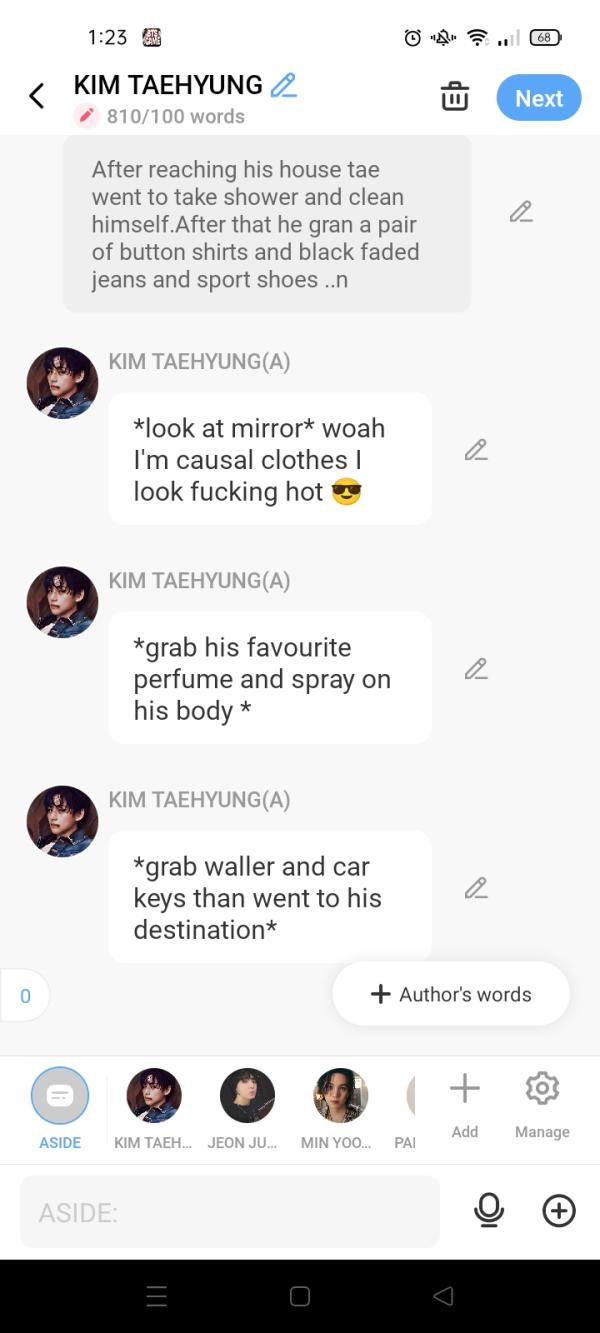Select ASIDE narration mode

[60, 1108]
